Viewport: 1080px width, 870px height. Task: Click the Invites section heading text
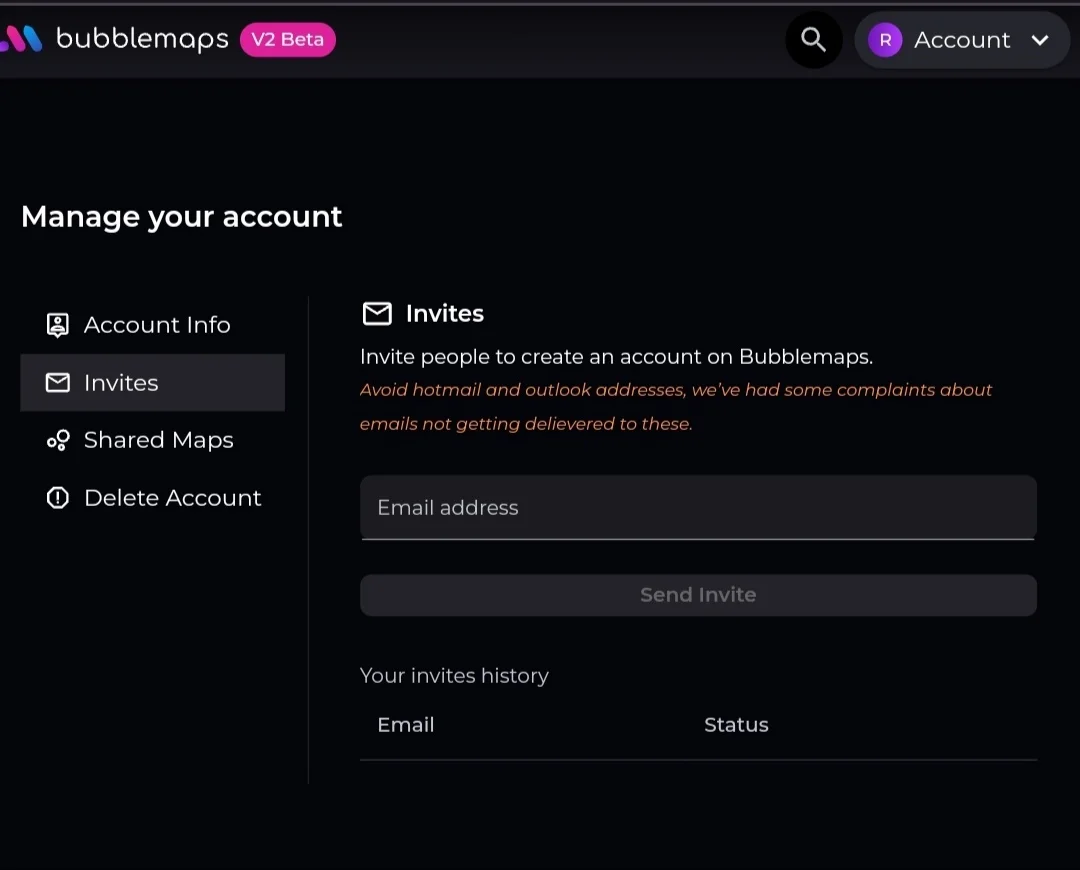tap(445, 313)
